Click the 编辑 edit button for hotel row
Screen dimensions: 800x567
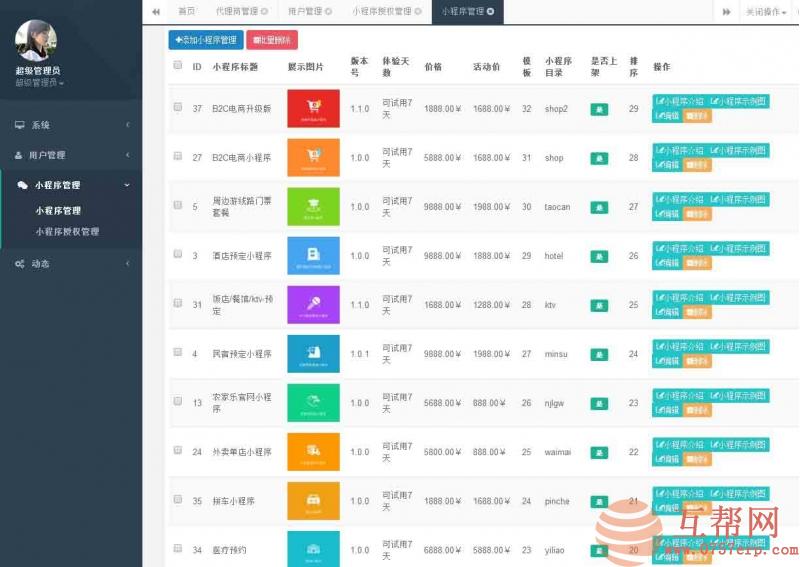coord(667,263)
